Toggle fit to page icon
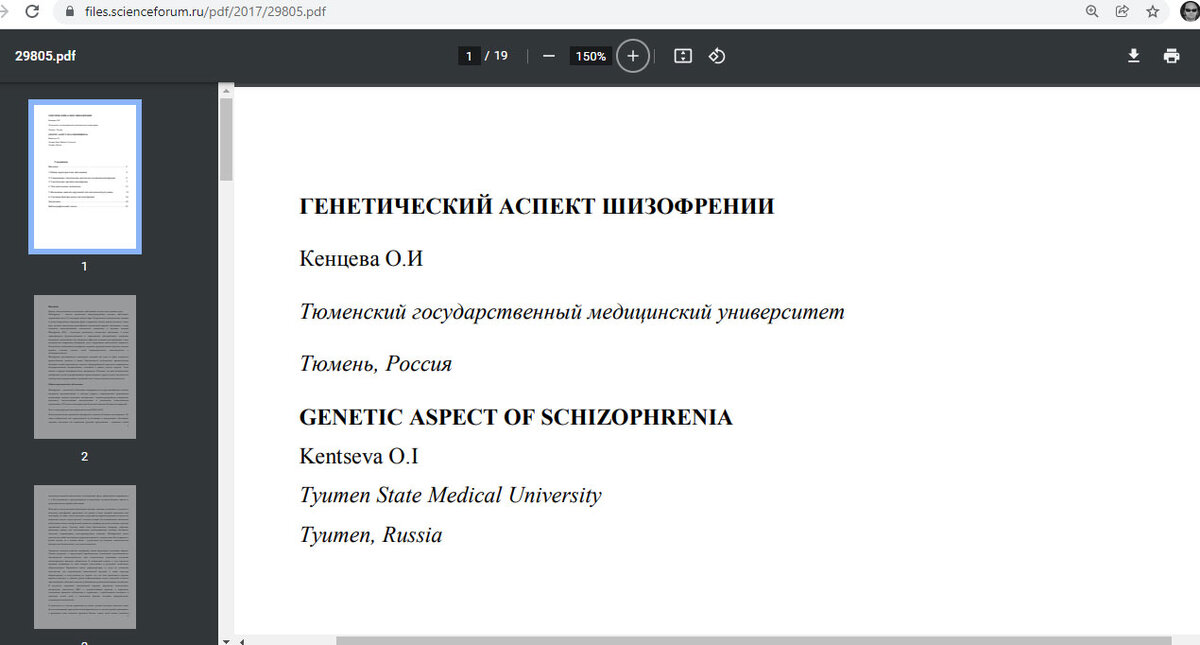The image size is (1200, 645). click(683, 56)
